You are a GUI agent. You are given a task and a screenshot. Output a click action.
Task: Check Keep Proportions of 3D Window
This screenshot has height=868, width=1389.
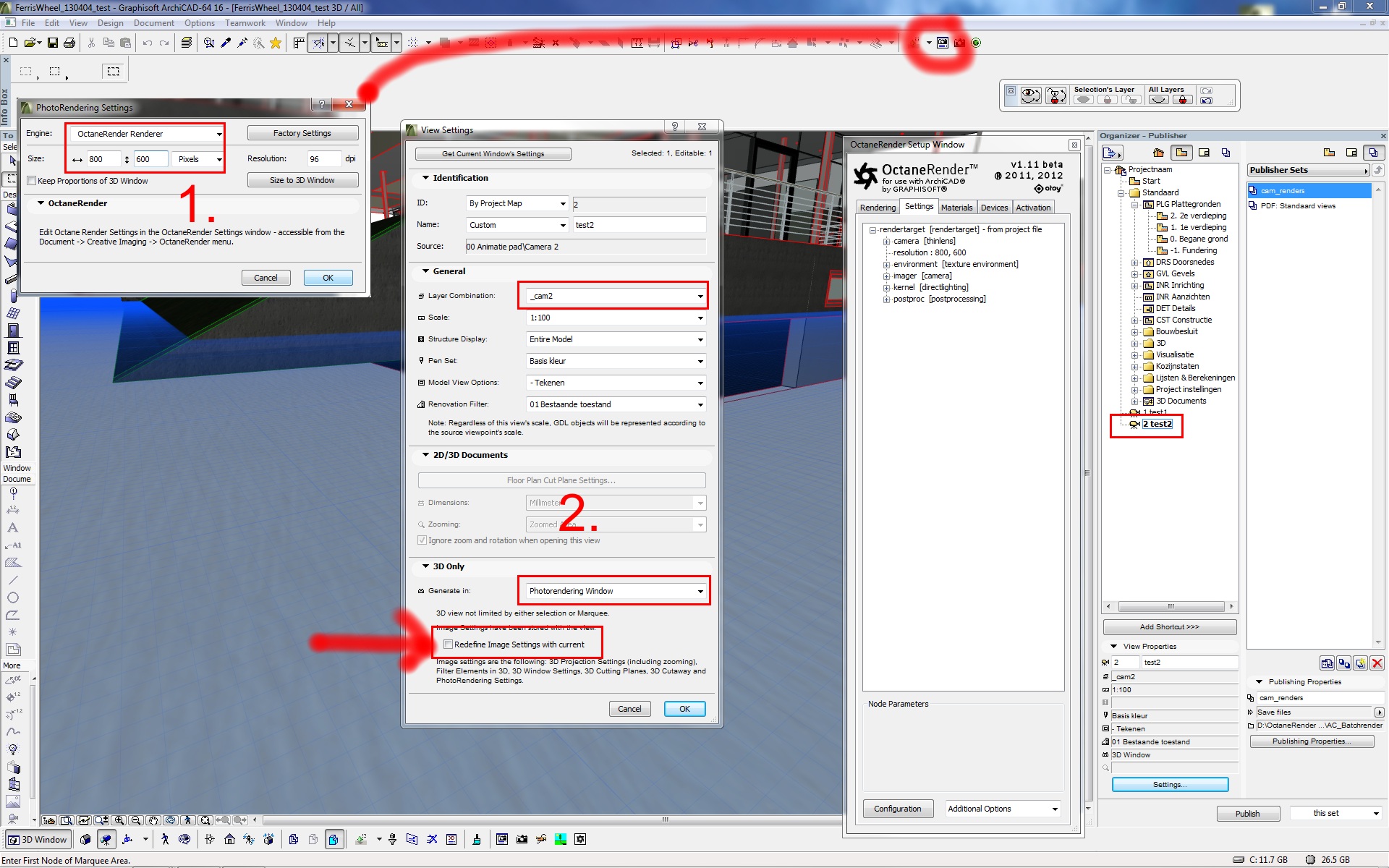coord(31,181)
